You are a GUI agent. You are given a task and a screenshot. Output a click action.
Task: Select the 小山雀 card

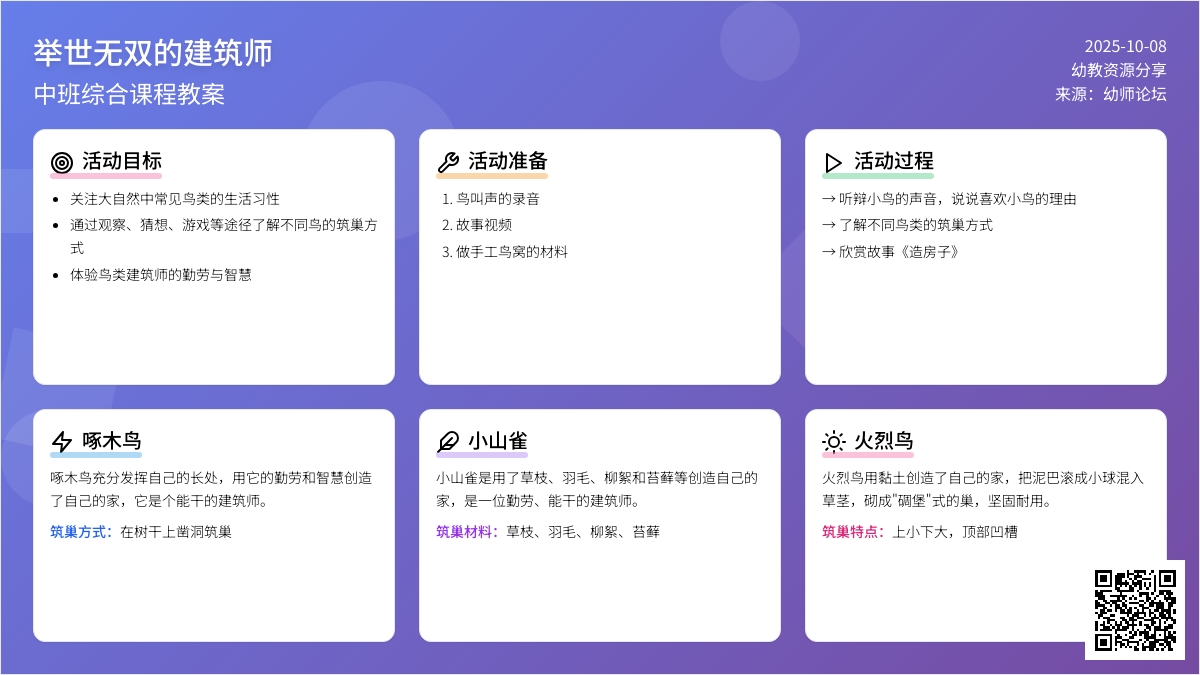pyautogui.click(x=600, y=523)
